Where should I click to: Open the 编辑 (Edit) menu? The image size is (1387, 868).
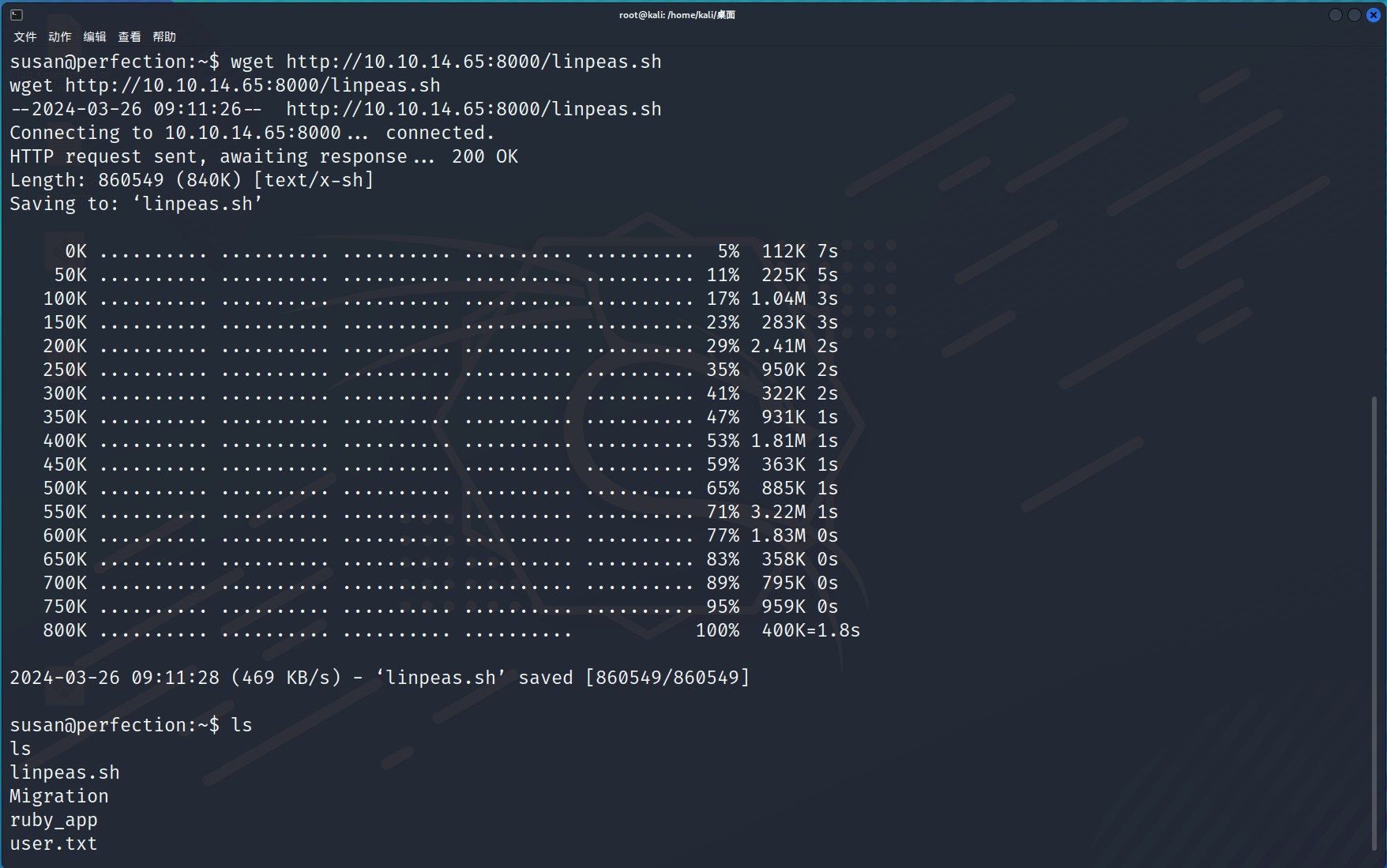click(95, 37)
